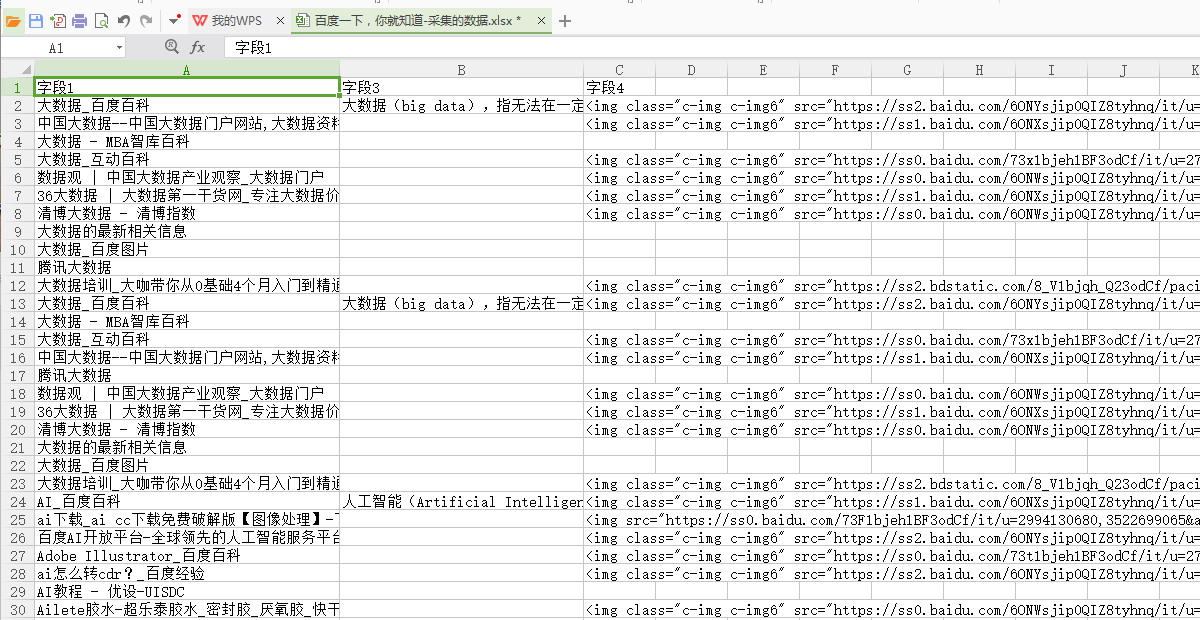Viewport: 1200px width, 620px height.
Task: Click row 24 cell AI_百度百科
Action: 187,501
